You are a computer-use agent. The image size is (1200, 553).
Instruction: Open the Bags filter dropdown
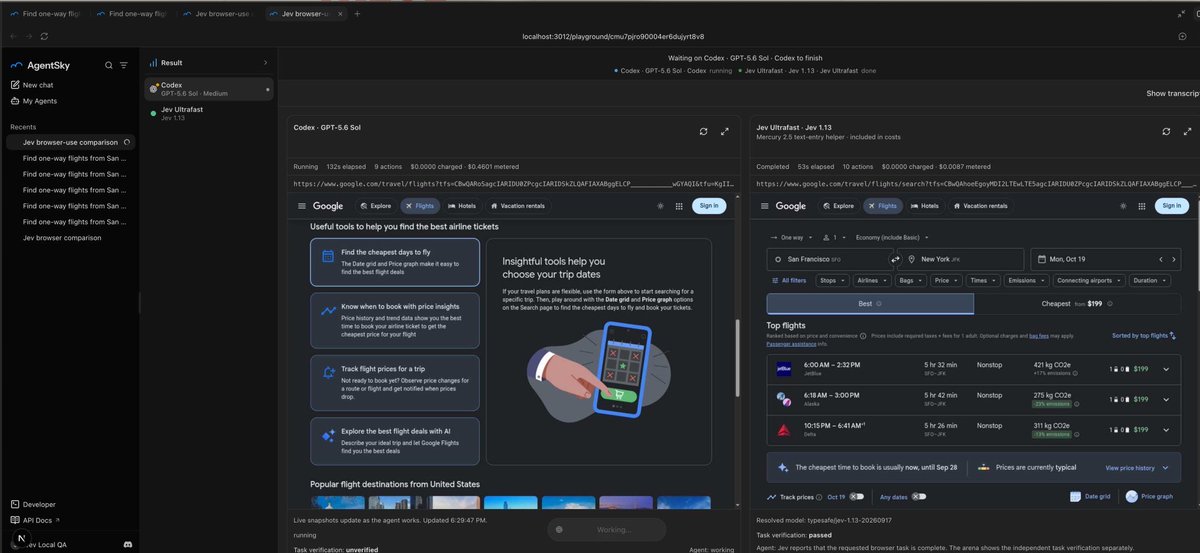pyautogui.click(x=911, y=281)
